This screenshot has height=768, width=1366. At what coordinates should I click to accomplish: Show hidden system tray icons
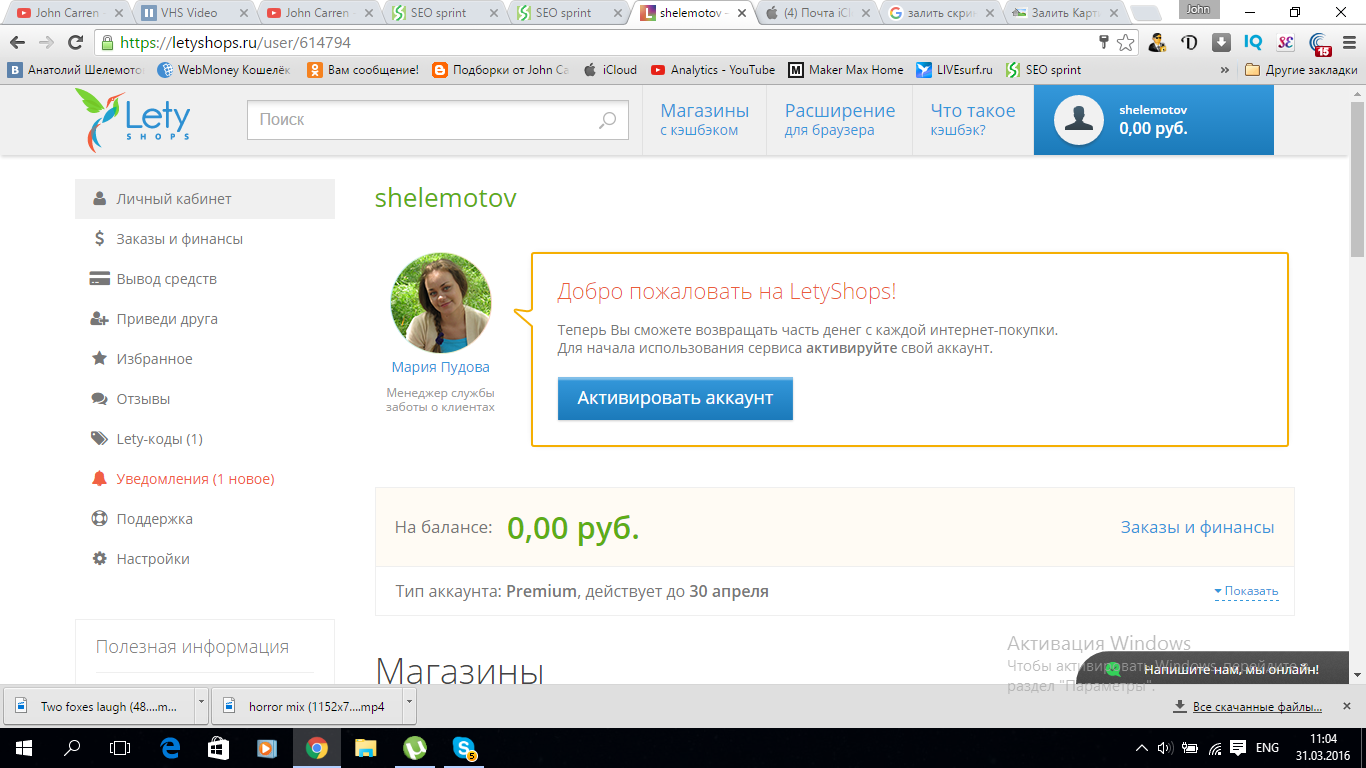tap(1142, 747)
